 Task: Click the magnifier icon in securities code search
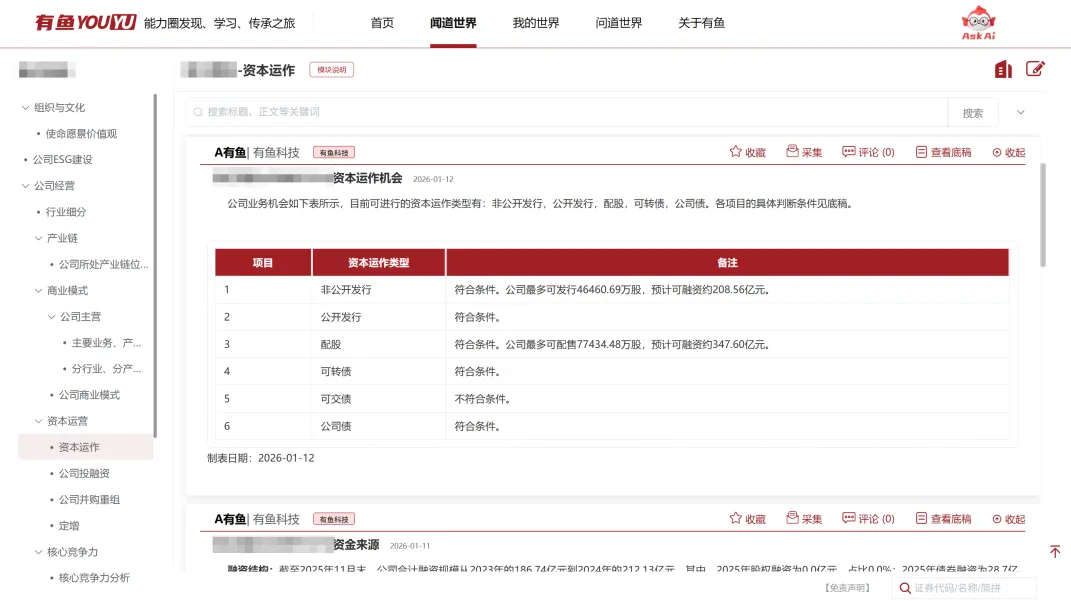(x=904, y=588)
